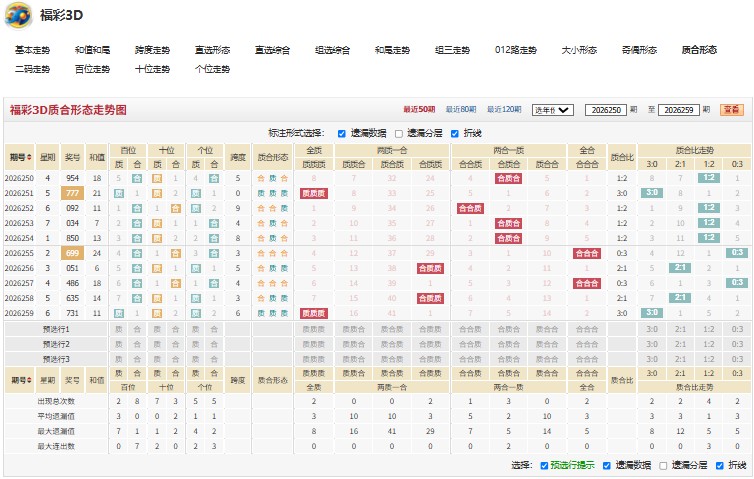Click teal 0:3 marker in row 2026257
Screen dimensions: 754x479
[x=737, y=283]
